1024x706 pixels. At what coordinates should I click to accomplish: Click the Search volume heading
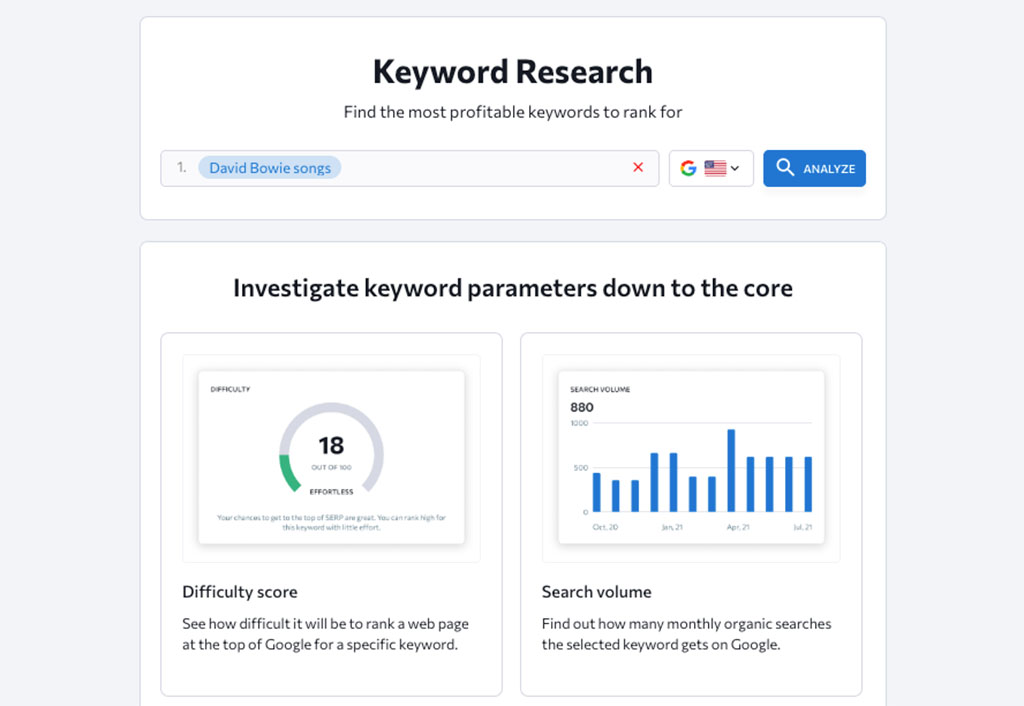click(596, 592)
